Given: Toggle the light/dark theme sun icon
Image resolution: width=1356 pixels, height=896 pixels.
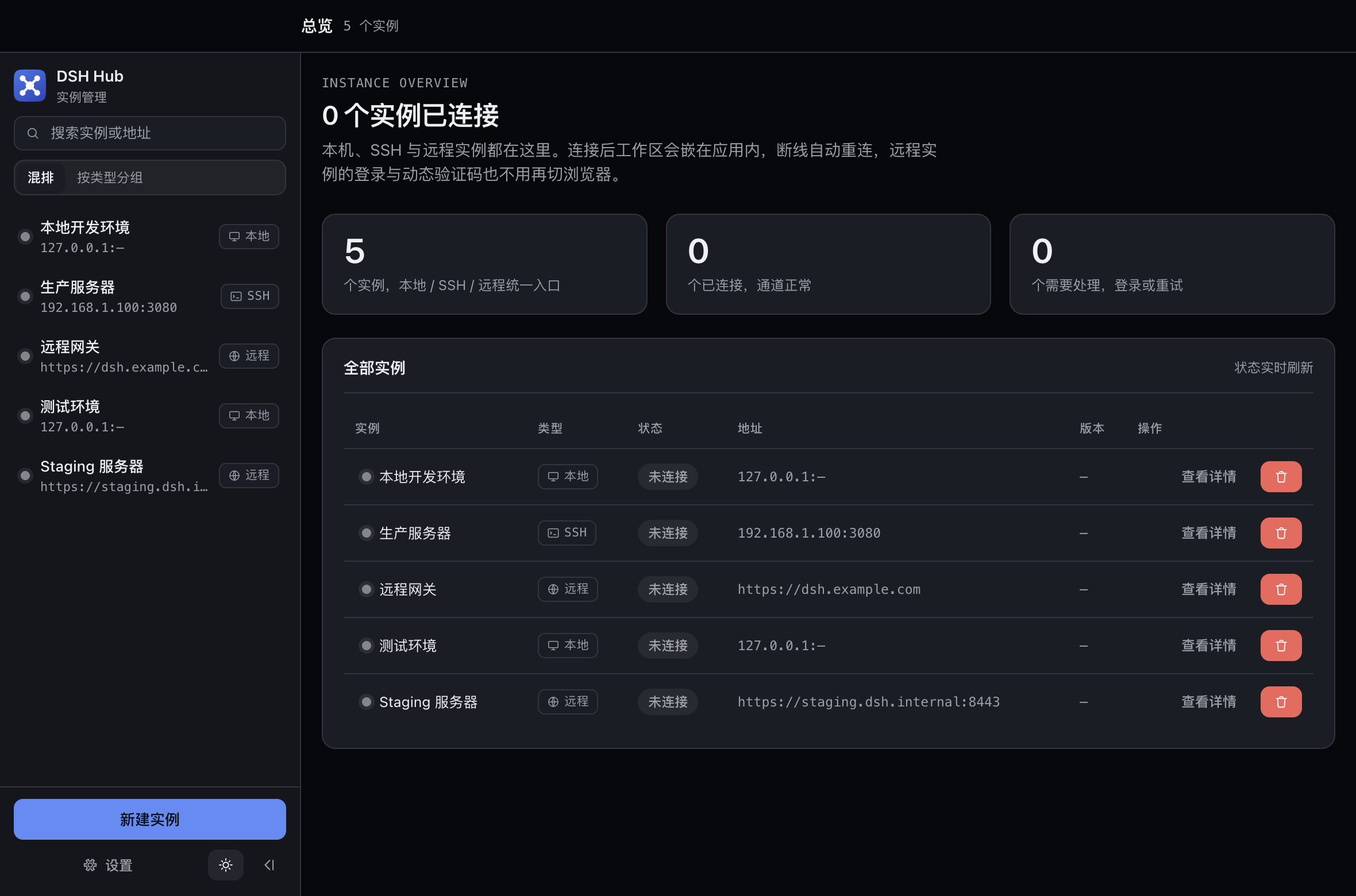Looking at the screenshot, I should tap(226, 865).
